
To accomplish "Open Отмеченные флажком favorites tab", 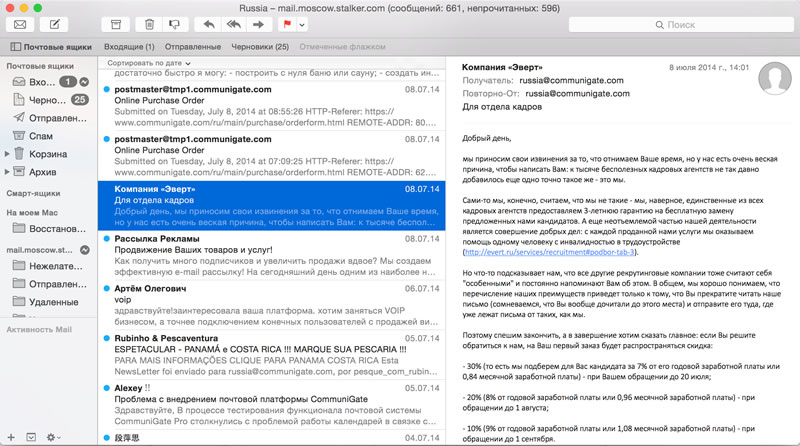I will coord(342,46).
